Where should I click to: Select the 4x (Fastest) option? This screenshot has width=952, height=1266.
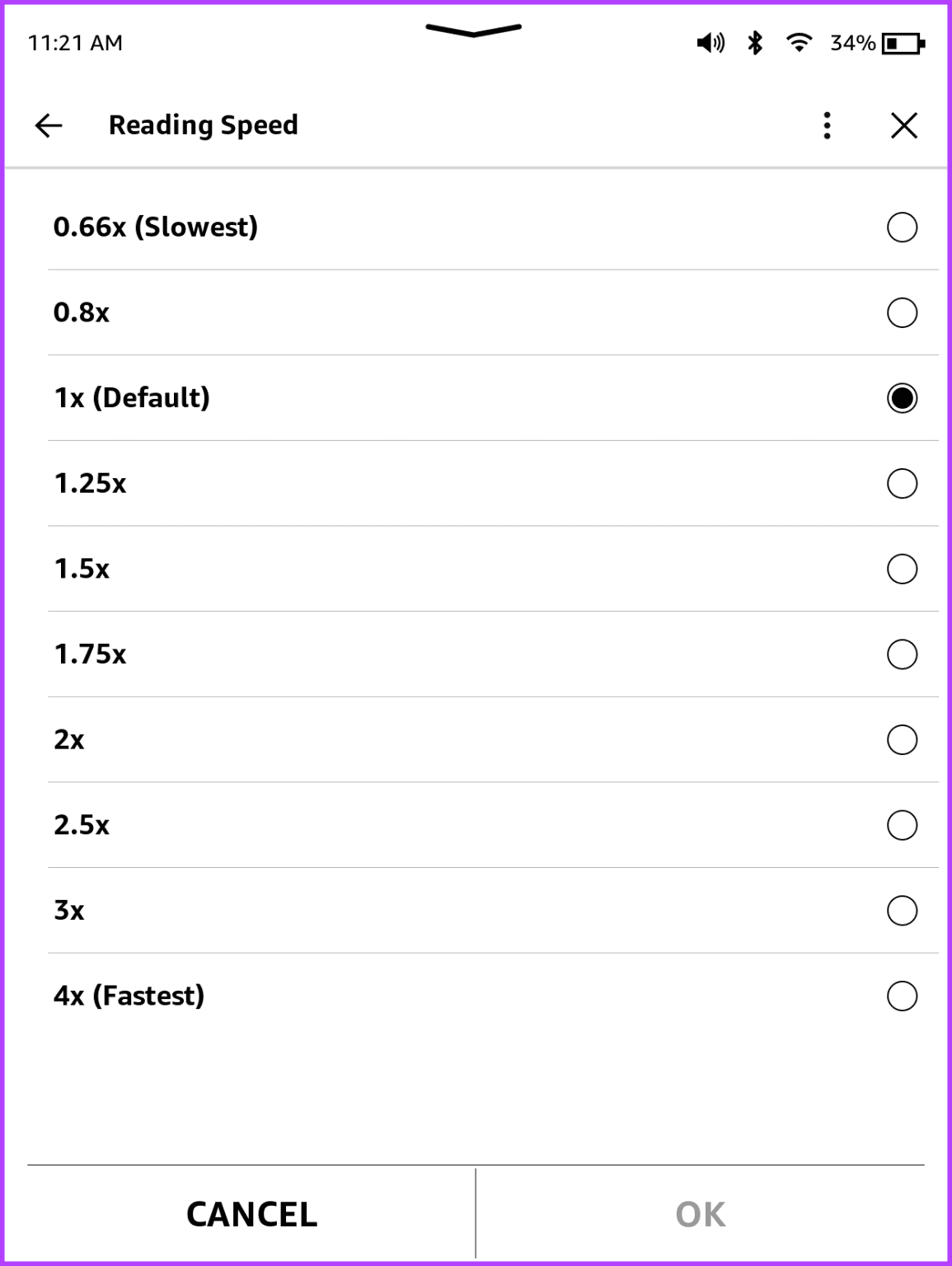[902, 996]
